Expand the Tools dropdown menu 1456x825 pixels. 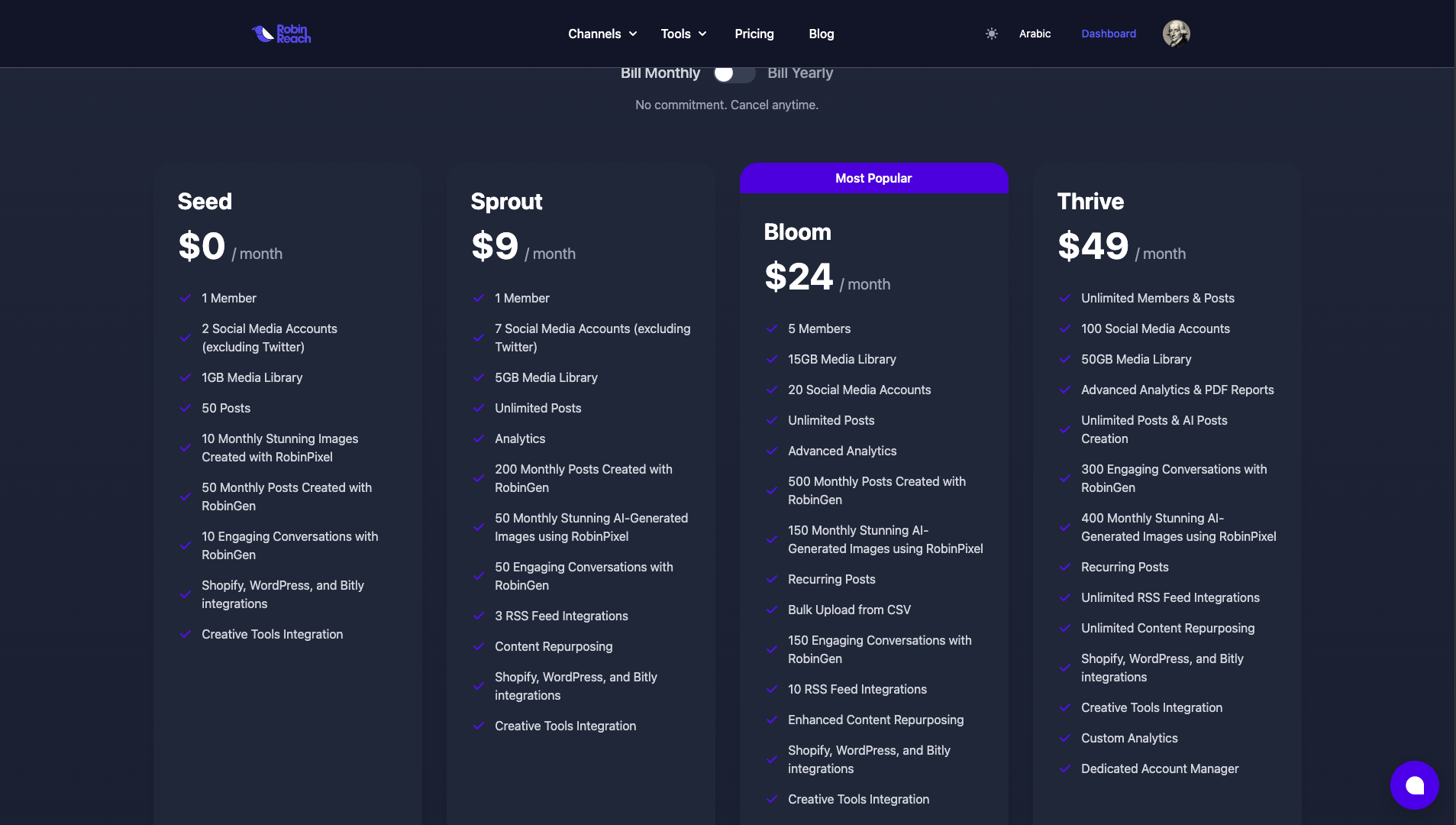click(x=683, y=34)
